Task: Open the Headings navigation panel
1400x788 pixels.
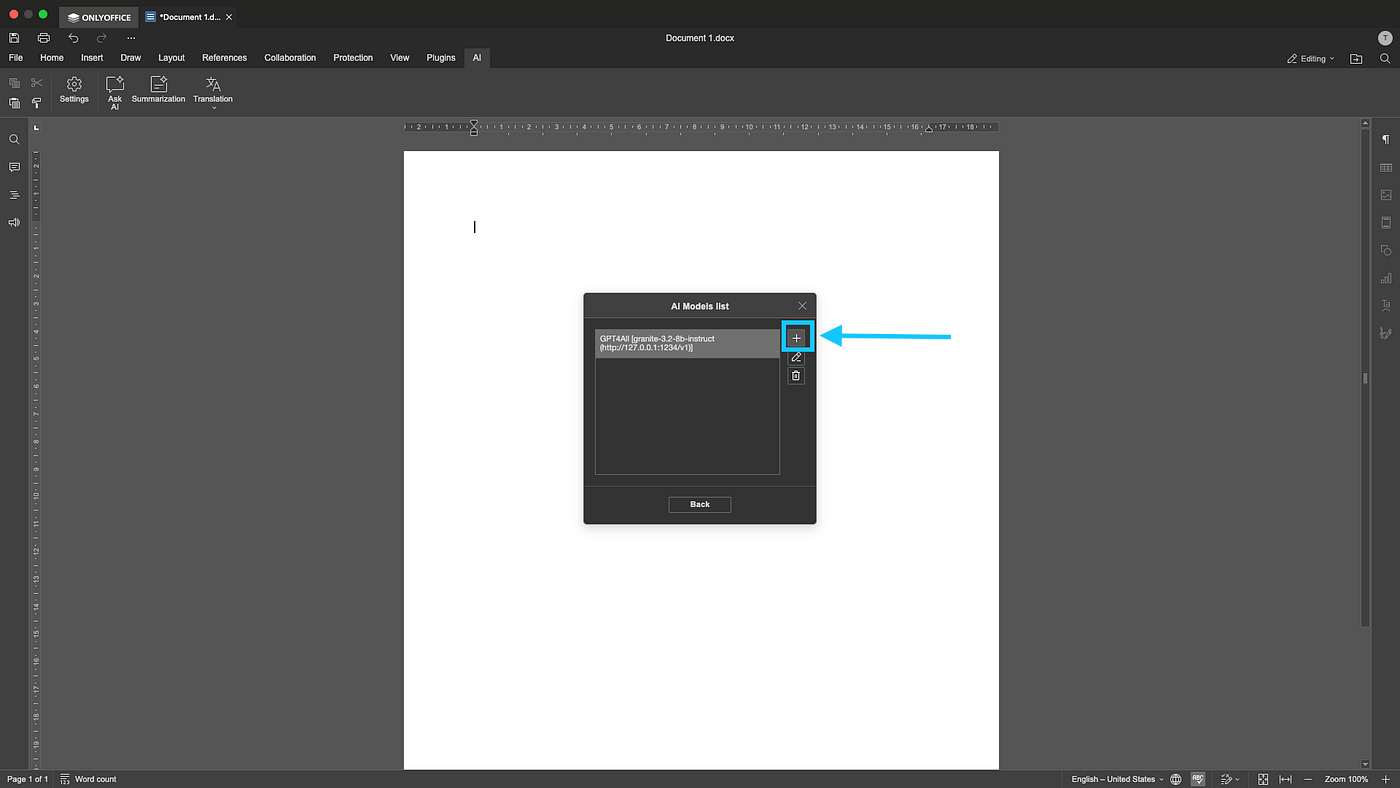Action: coord(14,195)
